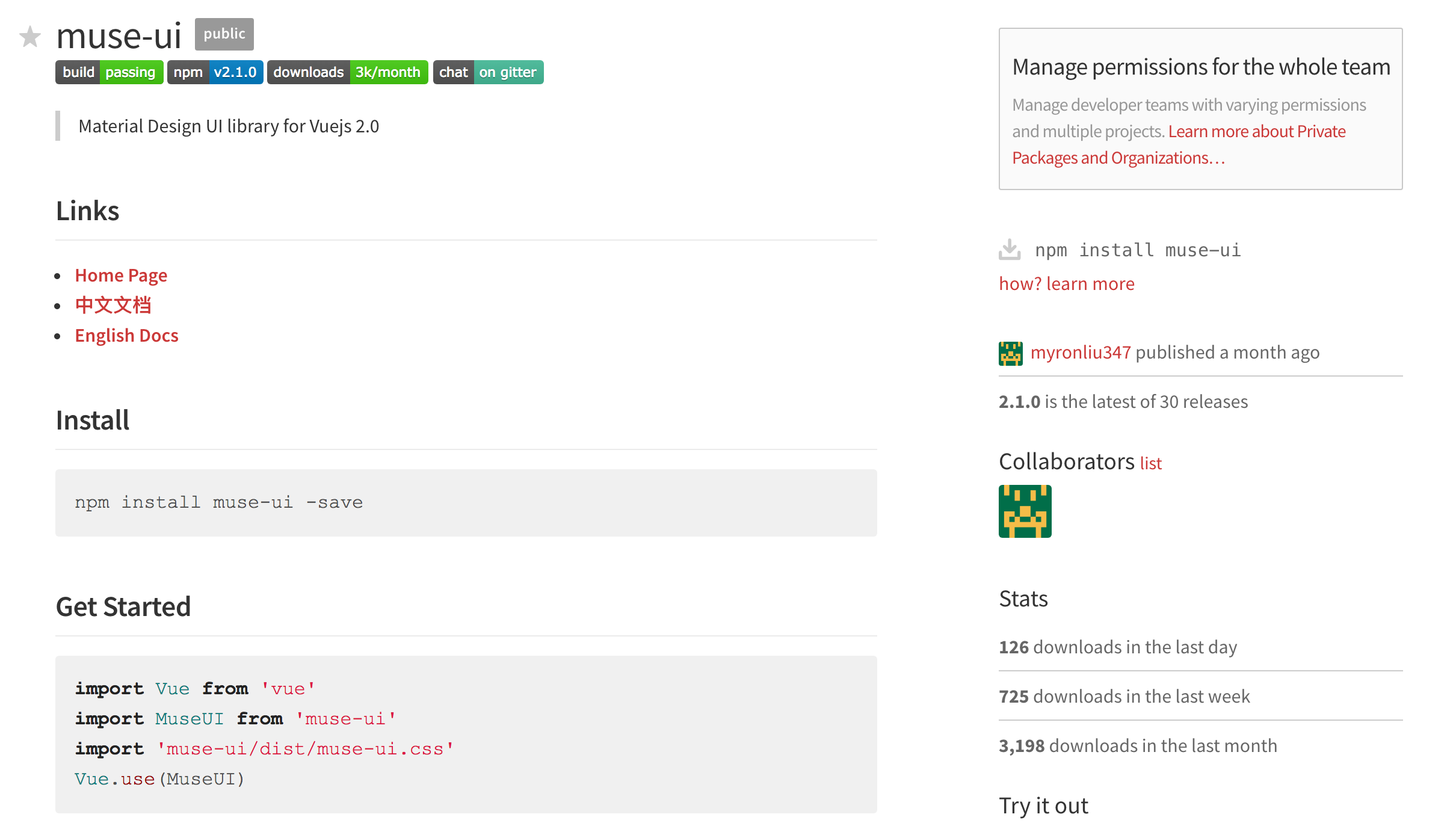
Task: Open the chat on gitter badge
Action: point(489,72)
